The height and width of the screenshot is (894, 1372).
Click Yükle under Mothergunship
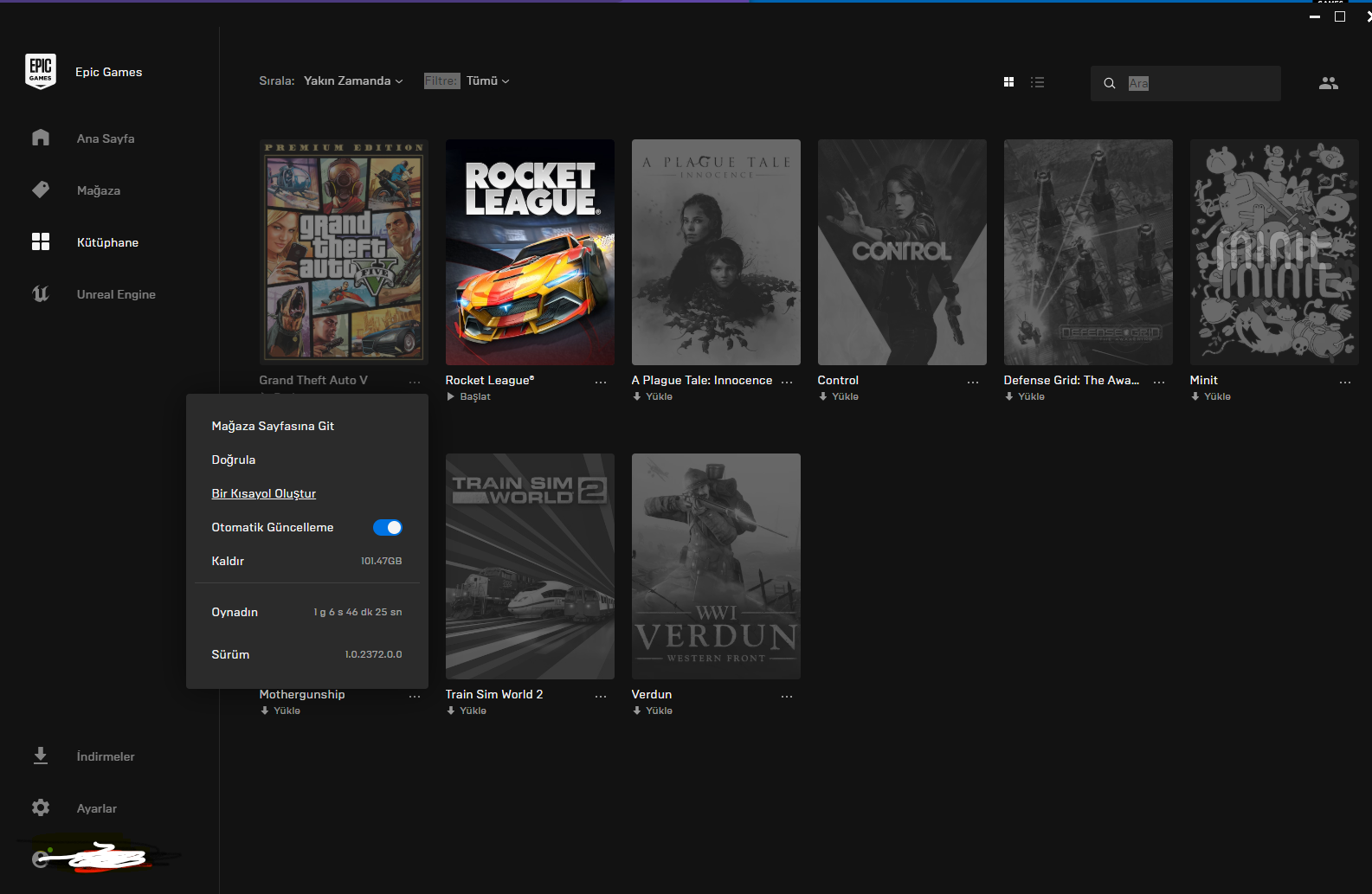point(280,711)
